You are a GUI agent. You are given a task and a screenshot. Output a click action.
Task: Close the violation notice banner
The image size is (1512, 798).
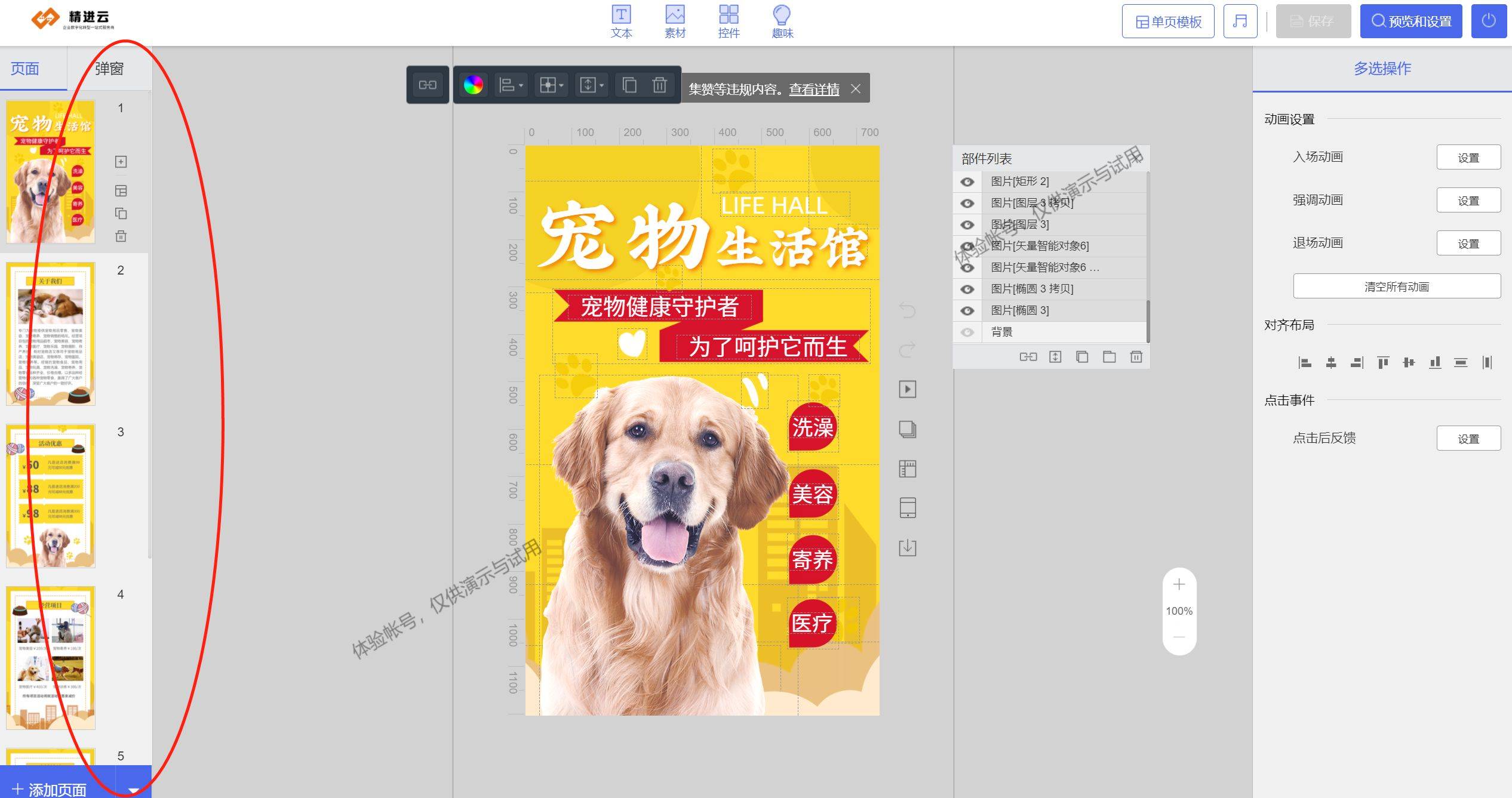click(856, 89)
